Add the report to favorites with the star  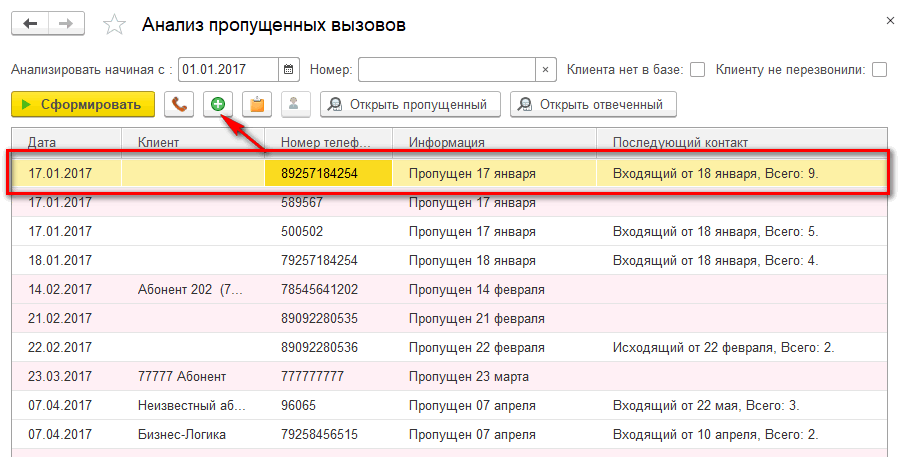pos(114,25)
